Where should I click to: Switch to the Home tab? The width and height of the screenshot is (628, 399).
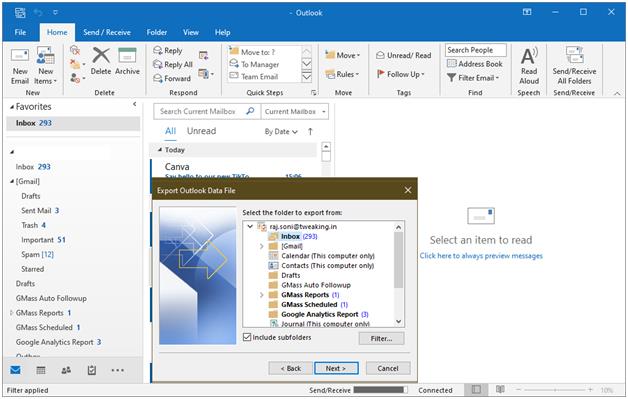pyautogui.click(x=57, y=32)
